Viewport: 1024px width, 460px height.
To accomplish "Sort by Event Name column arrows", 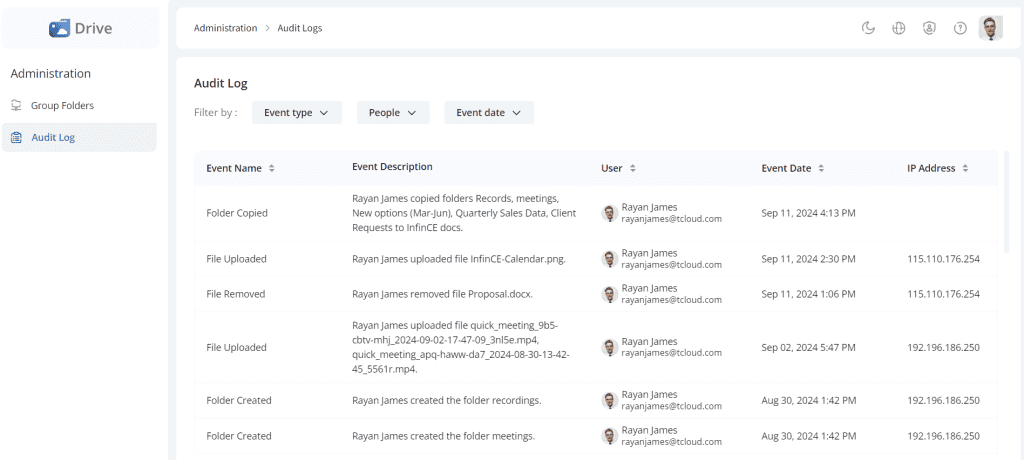I will pos(272,168).
